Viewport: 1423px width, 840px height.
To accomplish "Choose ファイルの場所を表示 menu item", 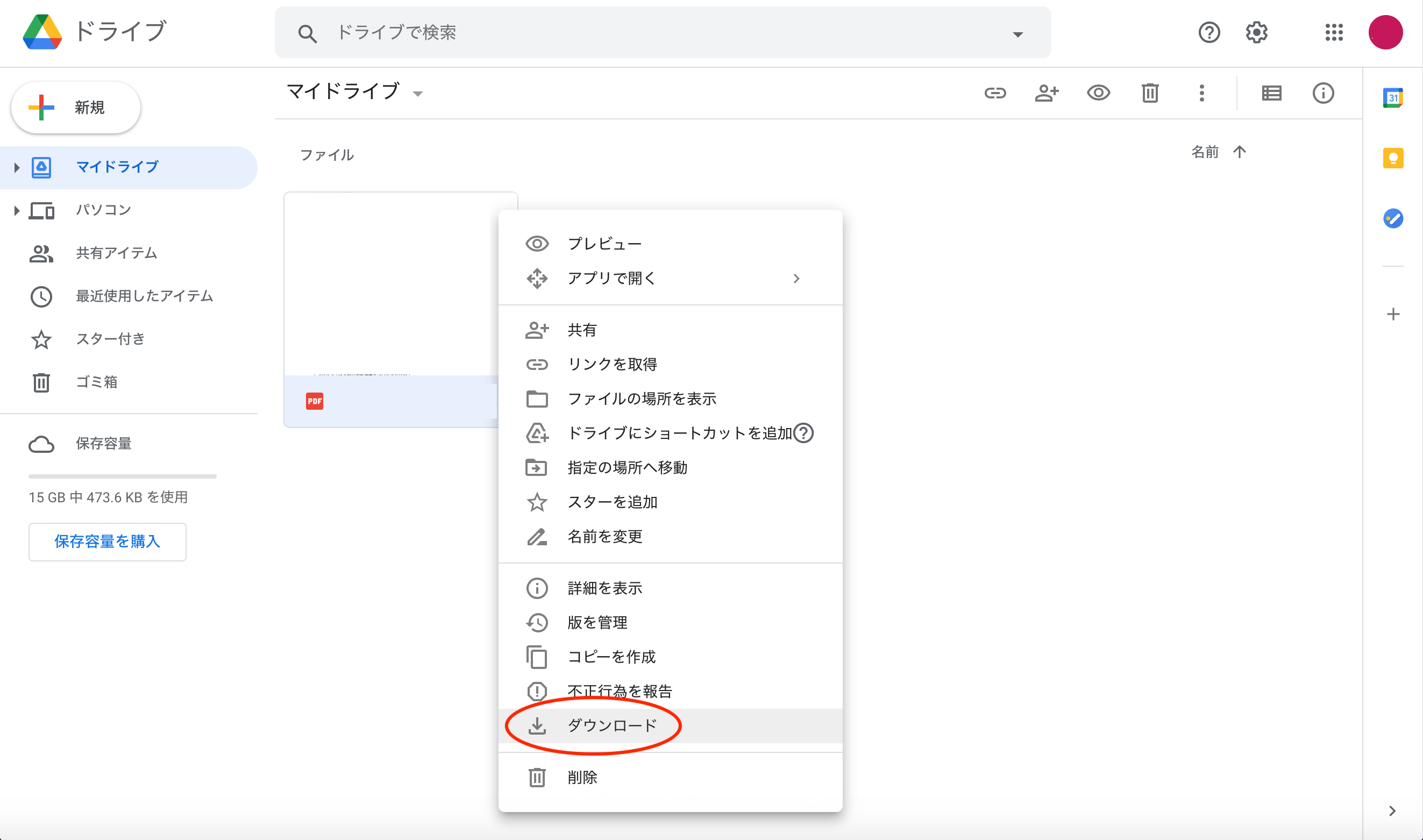I will 670,399.
